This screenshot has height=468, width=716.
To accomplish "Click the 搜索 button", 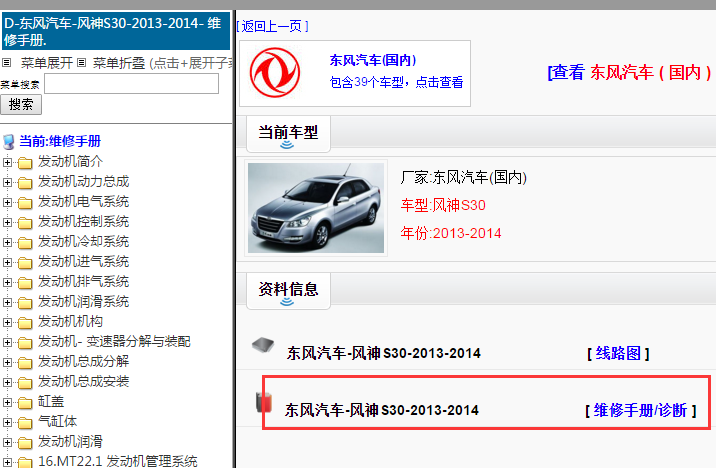I will tap(21, 105).
